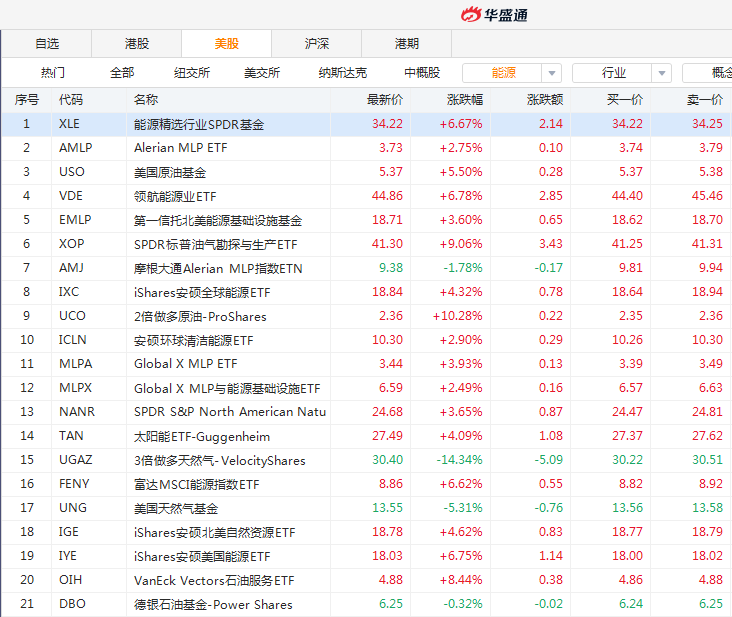Select the 热门 filter

click(53, 73)
